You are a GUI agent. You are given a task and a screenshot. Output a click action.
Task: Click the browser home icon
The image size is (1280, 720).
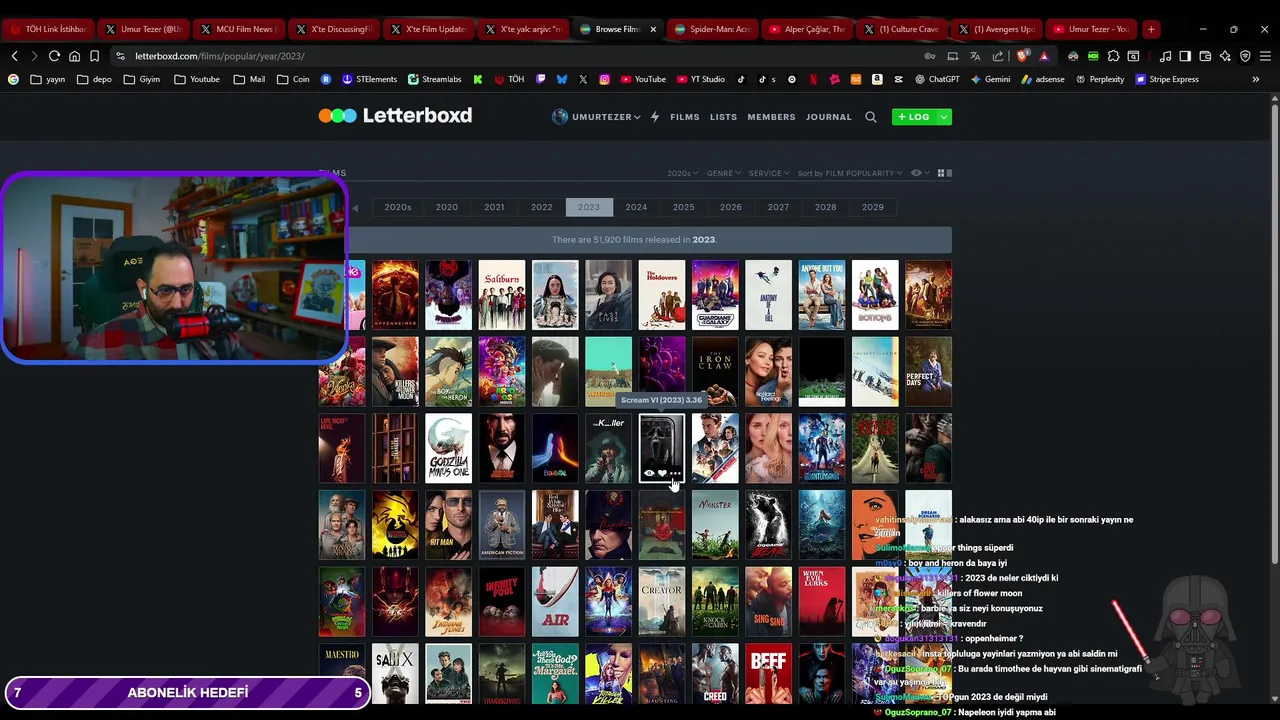tap(74, 56)
